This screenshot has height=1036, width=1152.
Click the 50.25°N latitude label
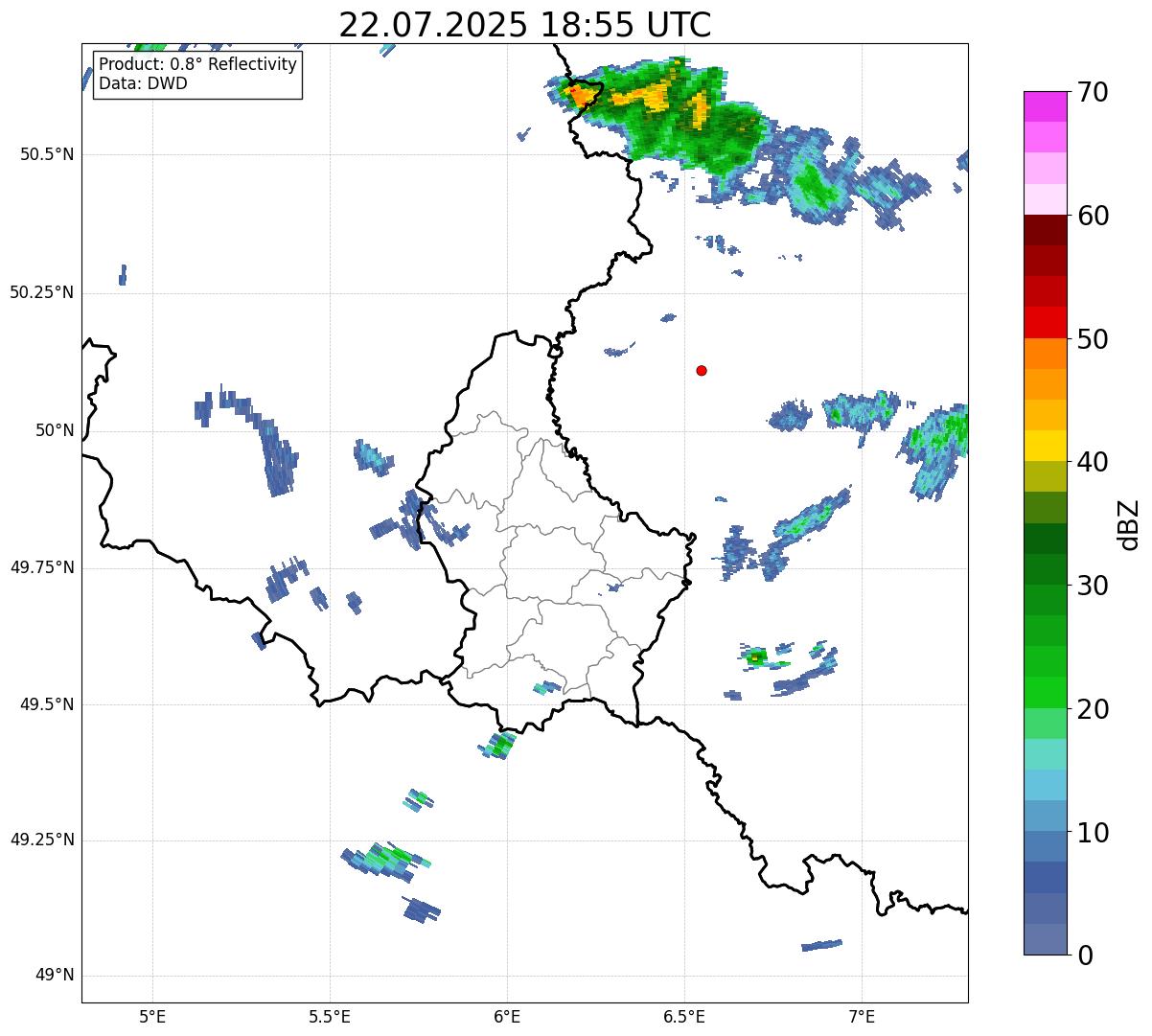[x=42, y=292]
